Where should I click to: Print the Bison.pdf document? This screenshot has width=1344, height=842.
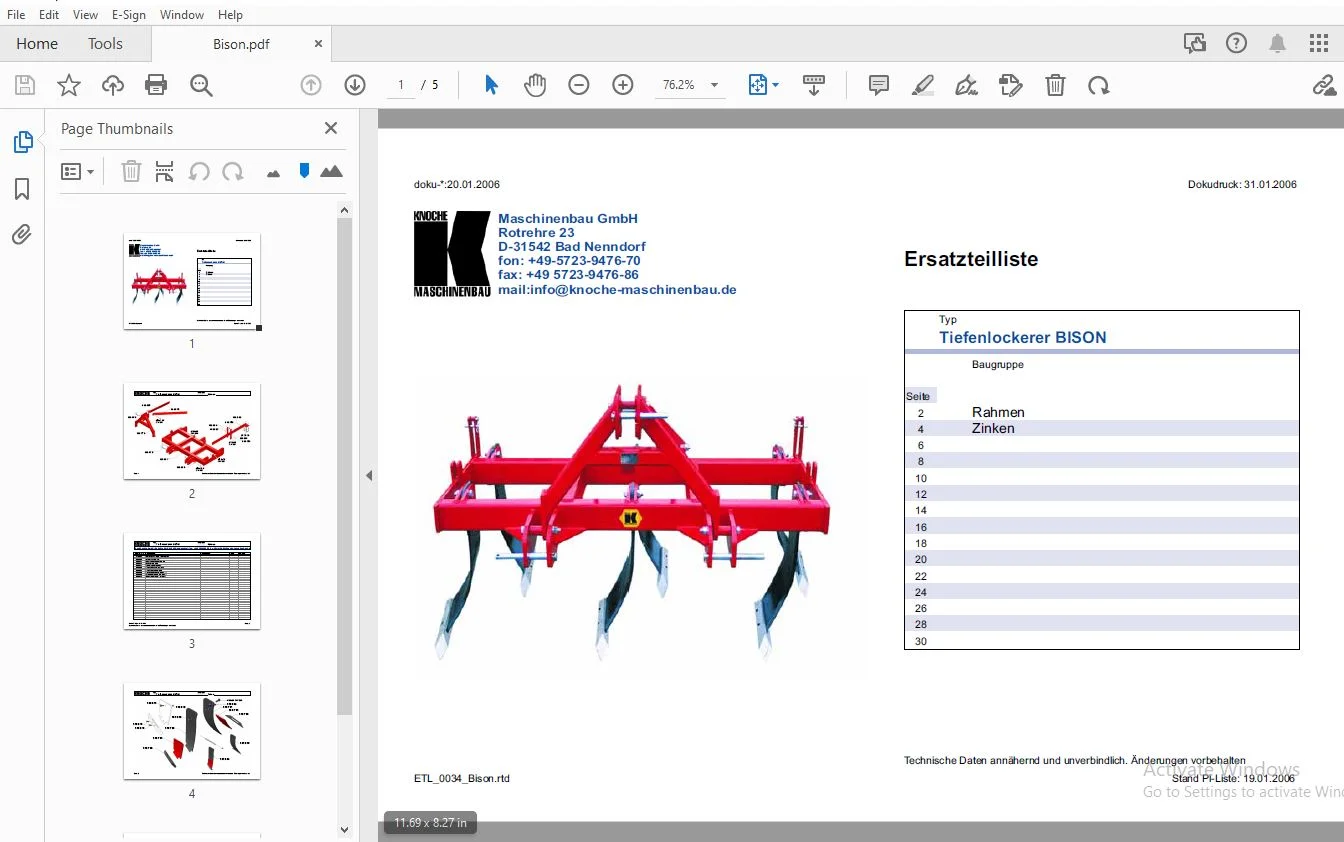pos(156,86)
